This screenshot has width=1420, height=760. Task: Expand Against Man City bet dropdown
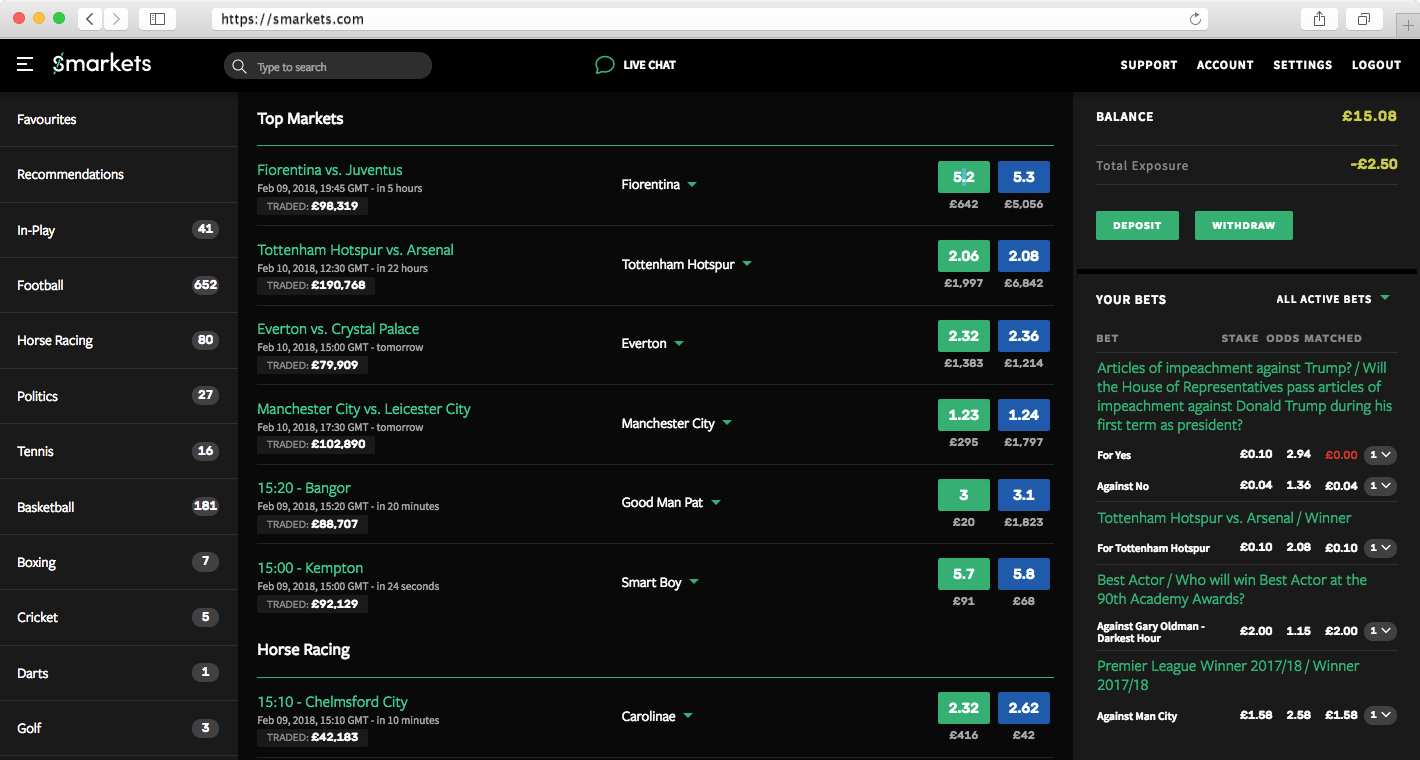1381,716
